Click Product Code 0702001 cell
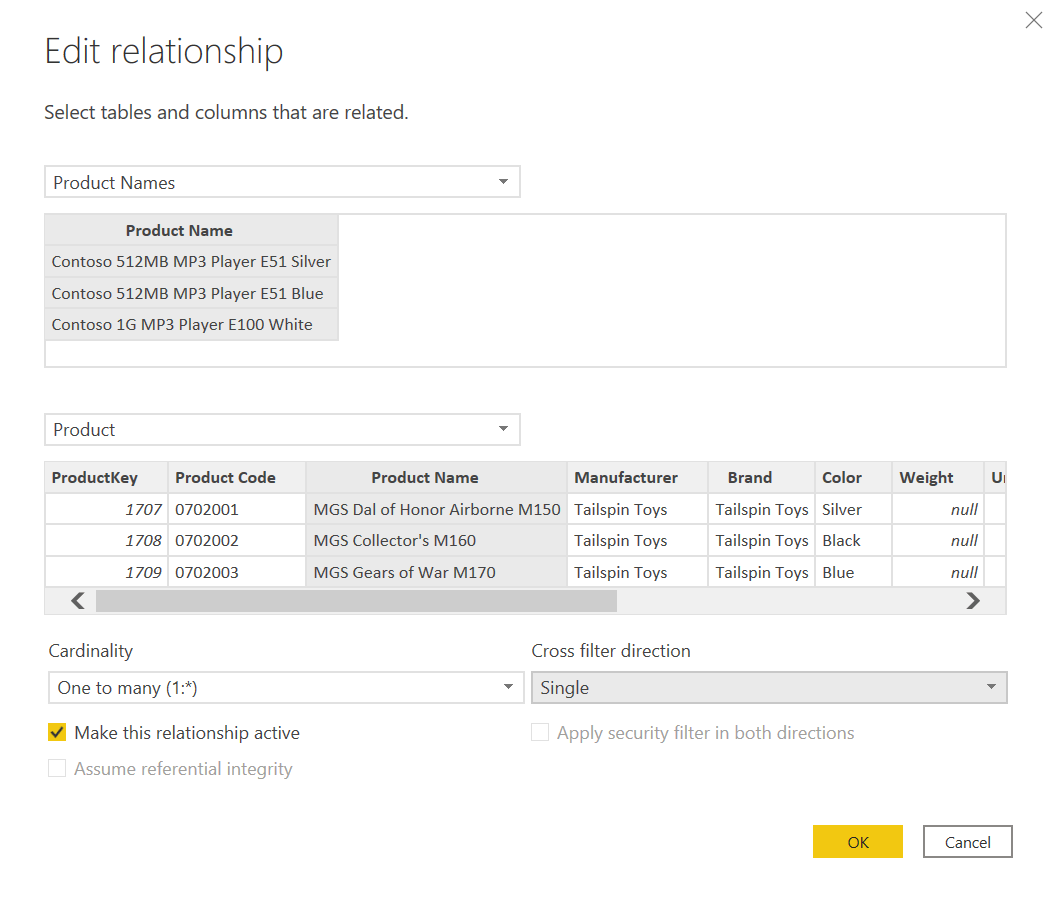1058x902 pixels. [x=237, y=509]
